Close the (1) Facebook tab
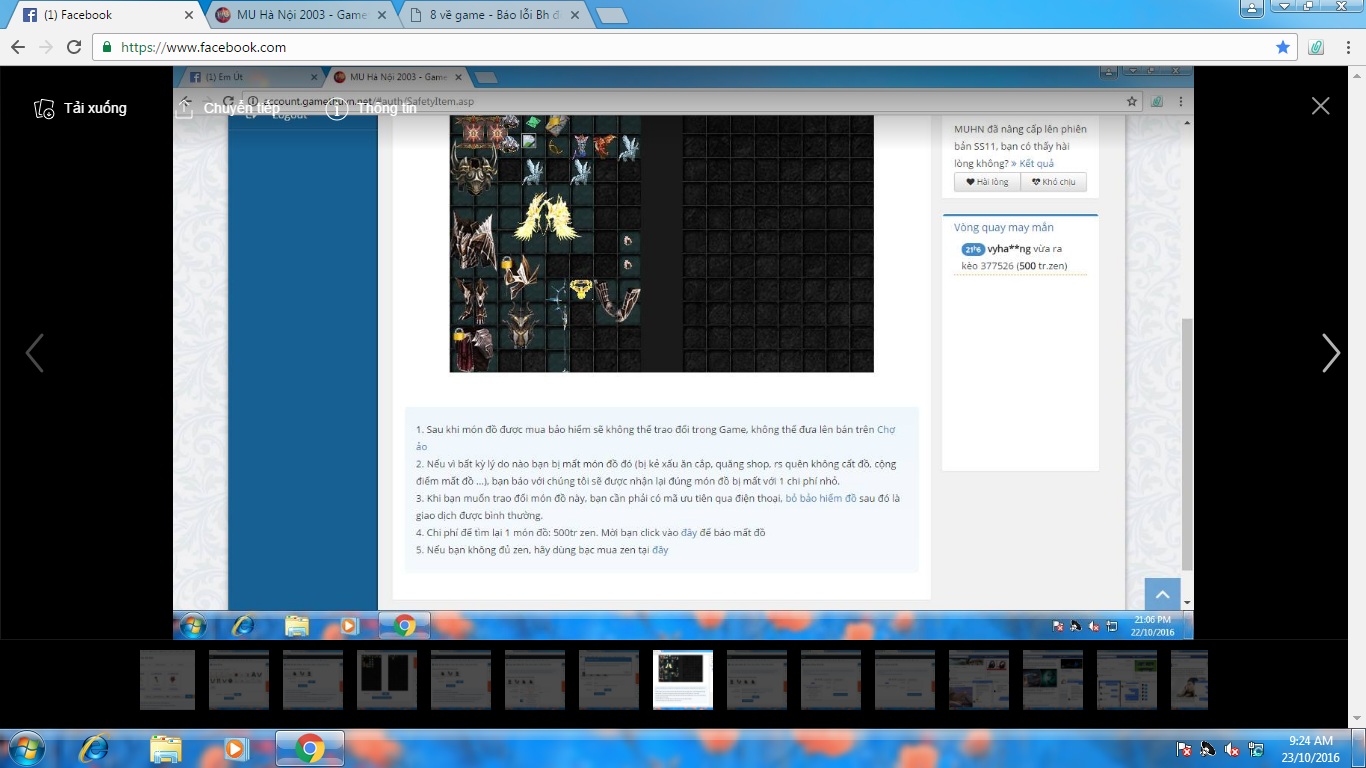 (x=189, y=15)
